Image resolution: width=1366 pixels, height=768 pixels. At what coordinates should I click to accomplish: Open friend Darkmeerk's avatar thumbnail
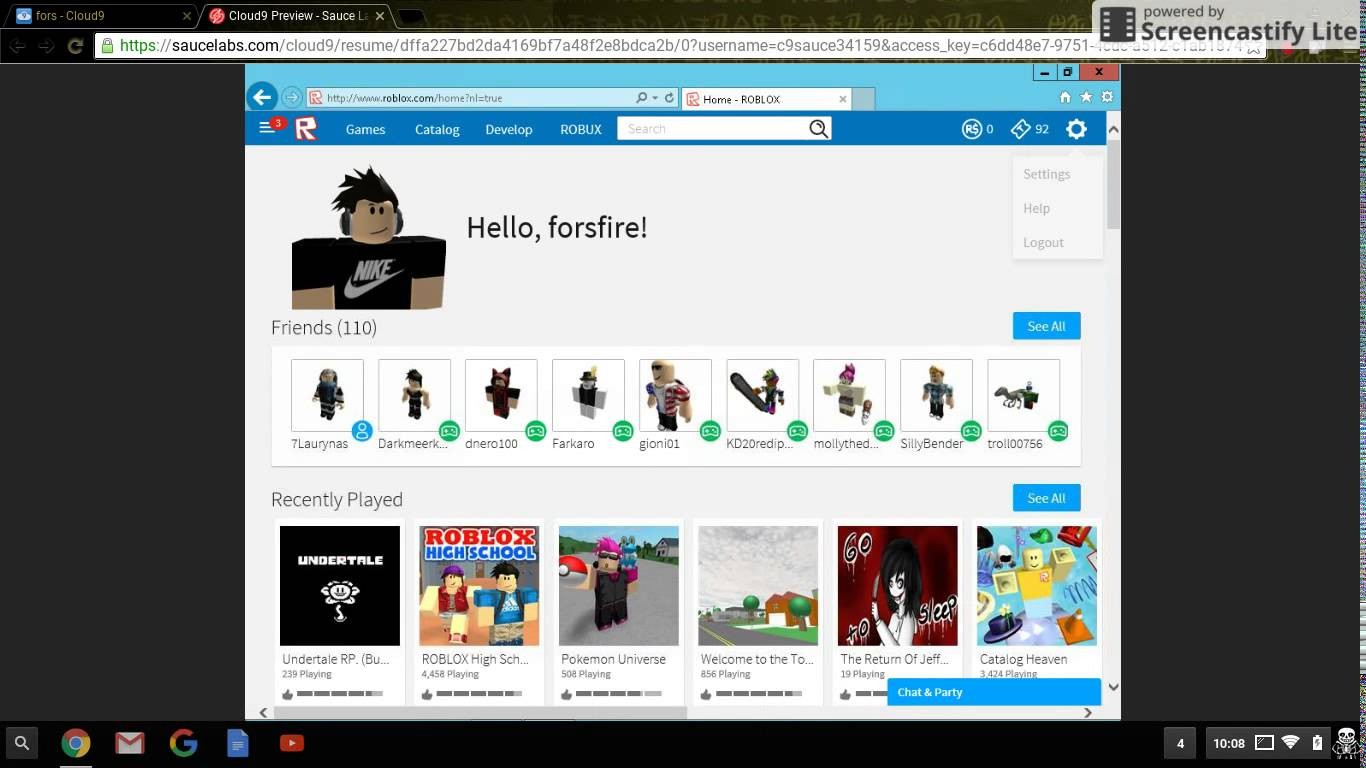tap(414, 396)
